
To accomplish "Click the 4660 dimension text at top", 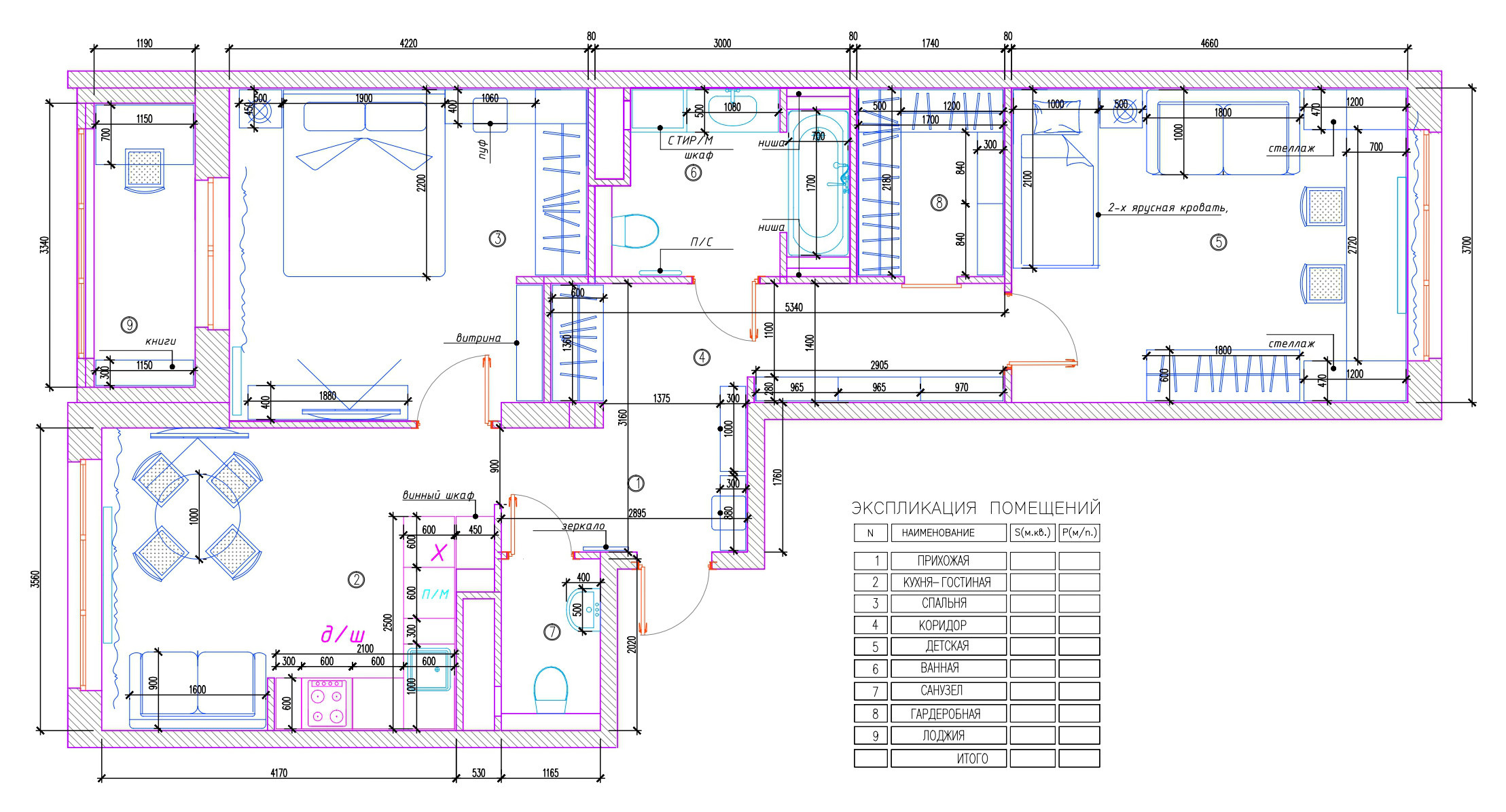I will tap(1209, 43).
